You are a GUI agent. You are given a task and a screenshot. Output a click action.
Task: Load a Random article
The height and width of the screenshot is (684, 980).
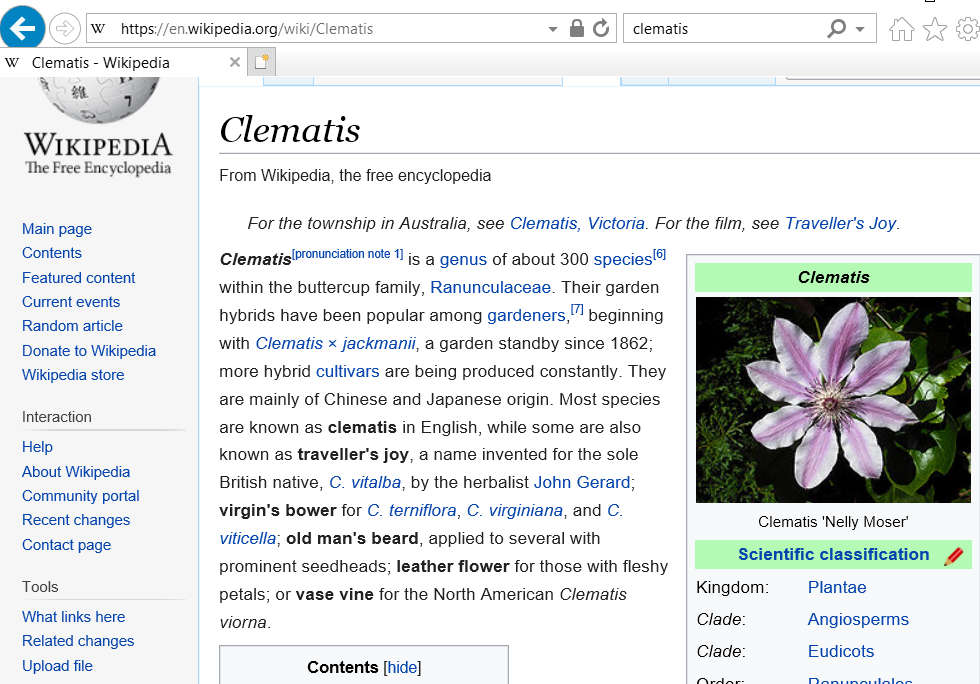[72, 326]
